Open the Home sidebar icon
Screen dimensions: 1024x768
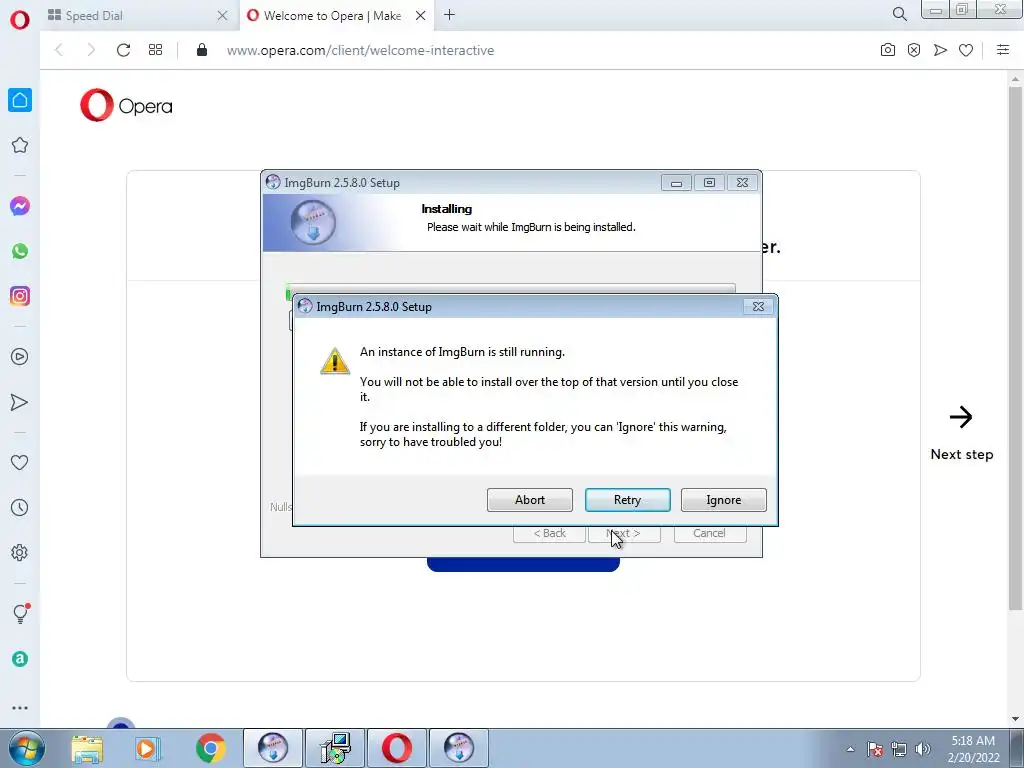(20, 100)
